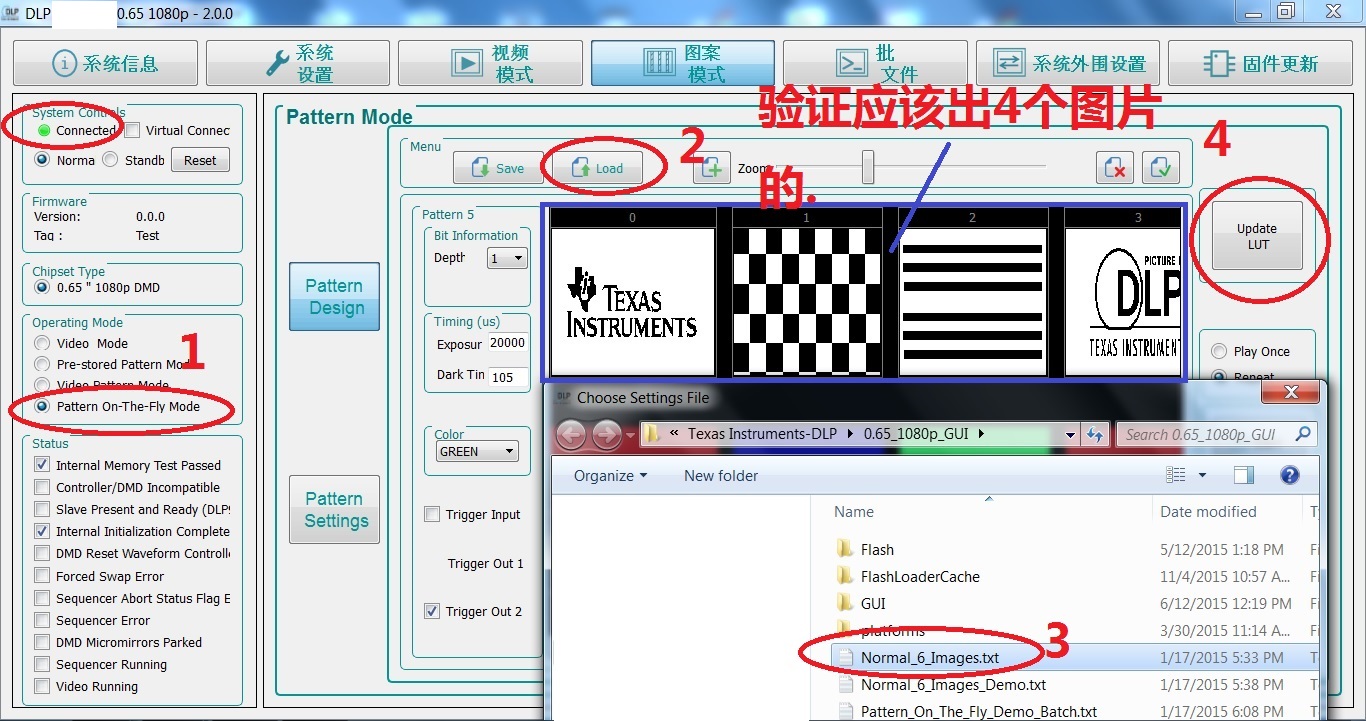Toggle the Sequencer Running checkbox

click(42, 664)
